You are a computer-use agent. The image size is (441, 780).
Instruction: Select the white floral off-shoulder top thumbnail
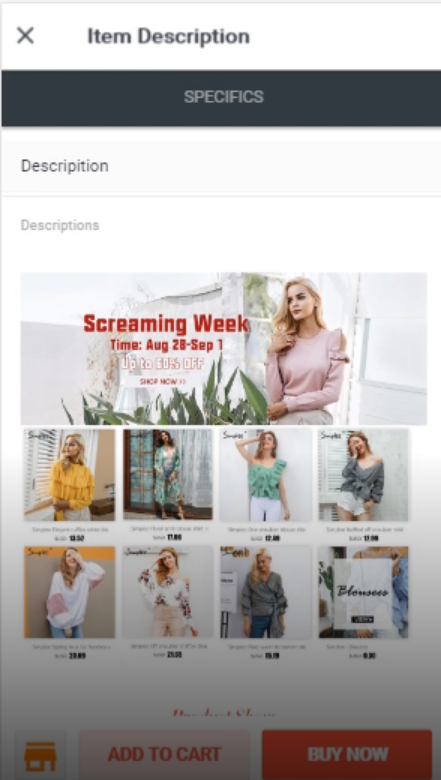[x=168, y=591]
